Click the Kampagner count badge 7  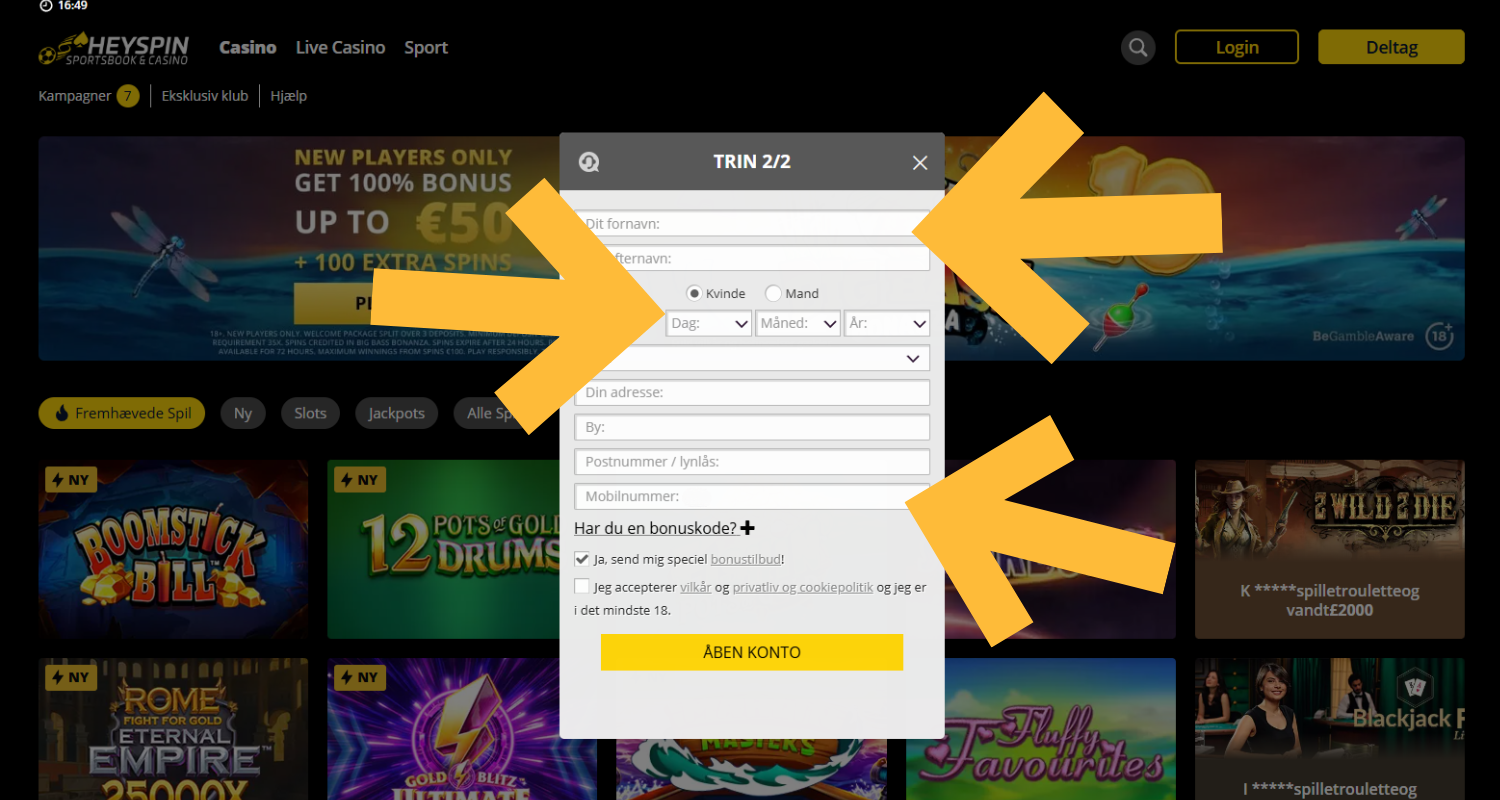coord(128,96)
